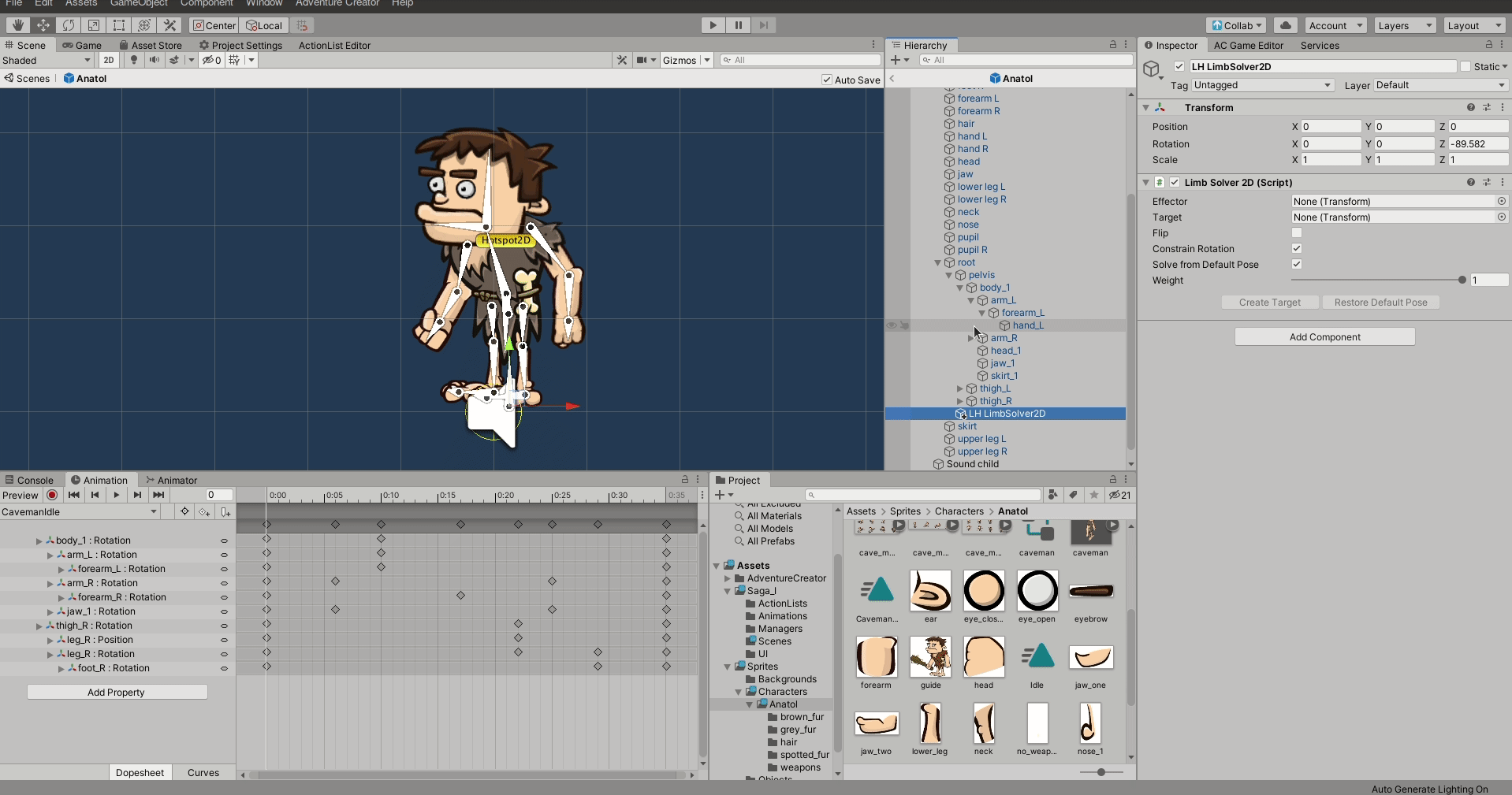This screenshot has height=795, width=1512.
Task: Select the Rotate tool in the toolbar
Action: (69, 25)
